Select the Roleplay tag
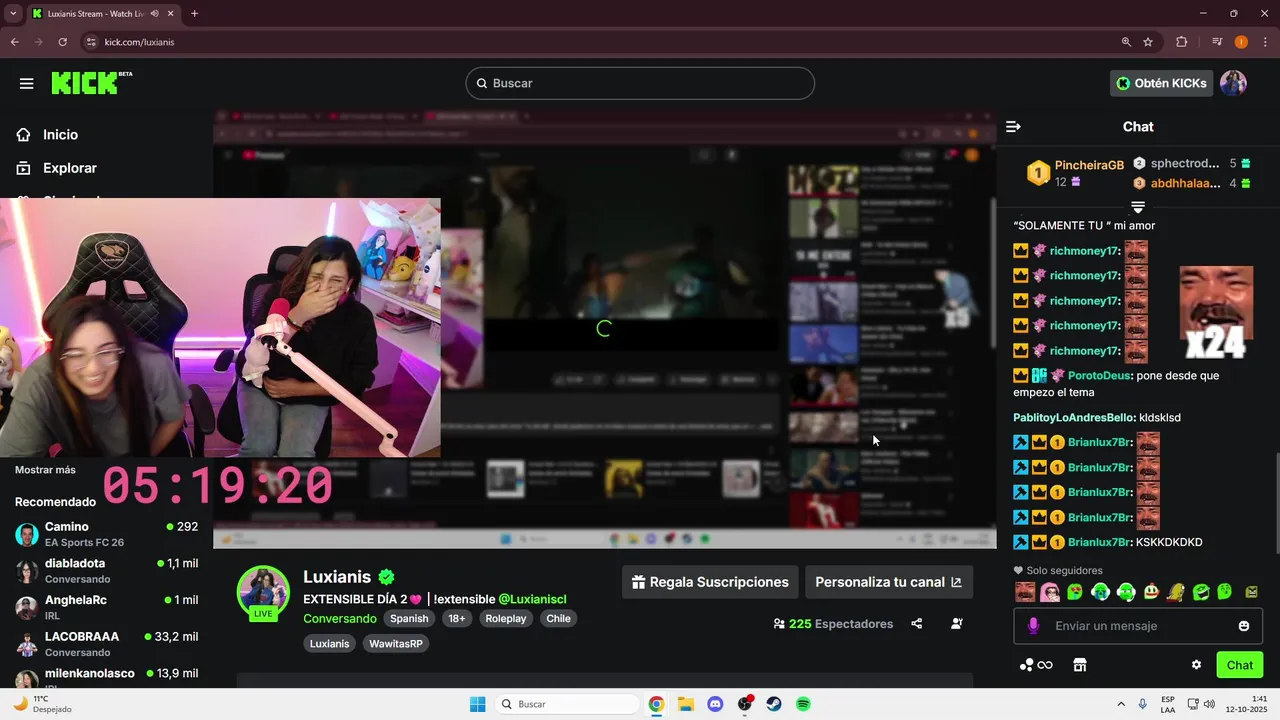 click(505, 619)
